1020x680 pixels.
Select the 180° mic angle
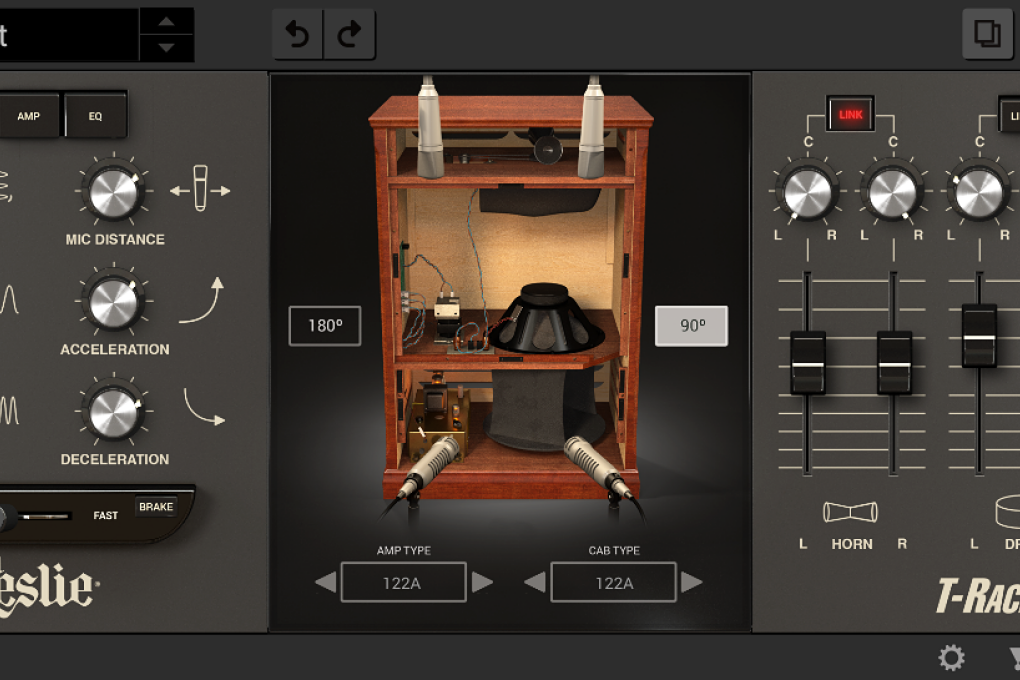pos(325,325)
